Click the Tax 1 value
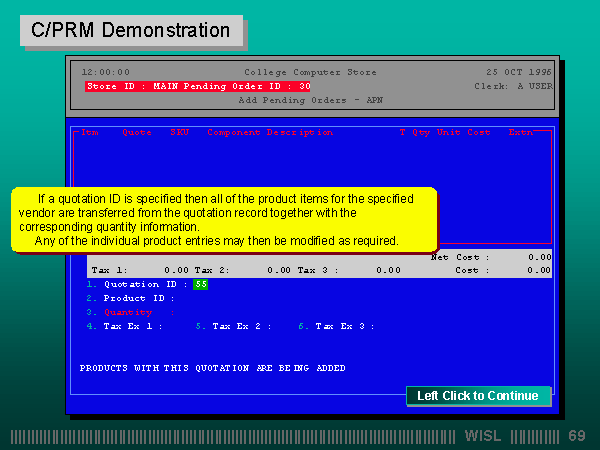The image size is (600, 450). tap(176, 270)
